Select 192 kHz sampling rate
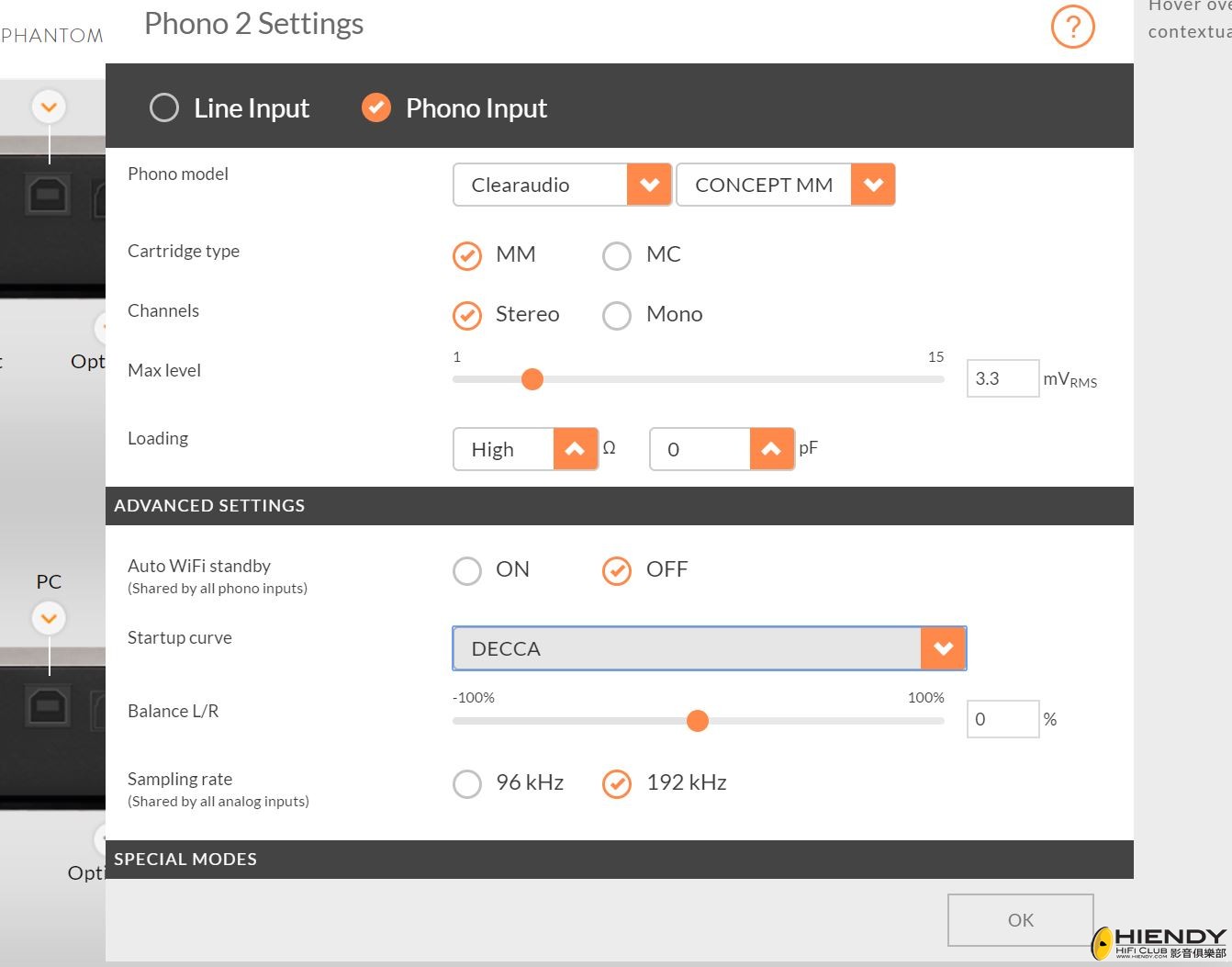Image resolution: width=1232 pixels, height=967 pixels. (617, 783)
